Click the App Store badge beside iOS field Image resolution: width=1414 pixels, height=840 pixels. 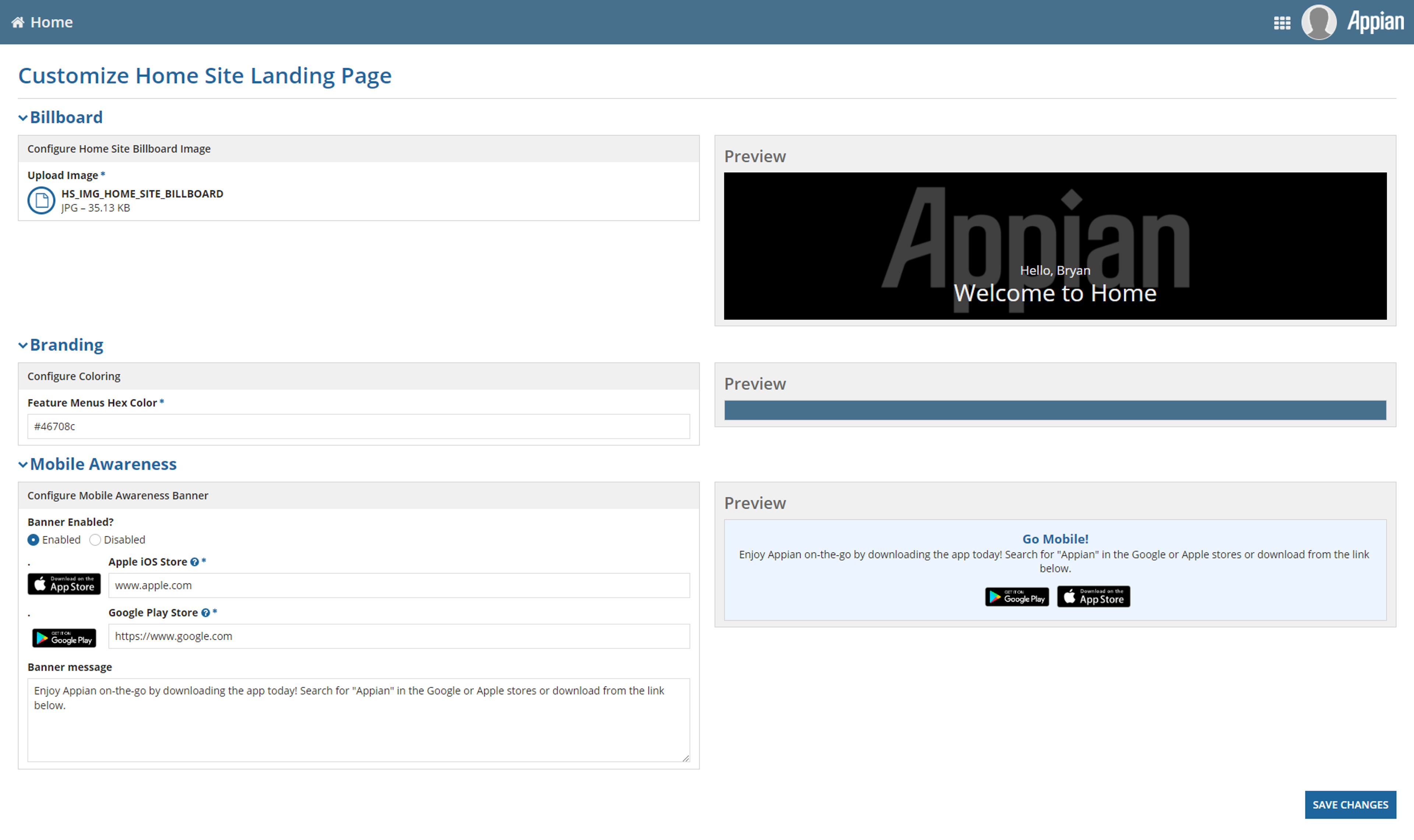click(64, 584)
